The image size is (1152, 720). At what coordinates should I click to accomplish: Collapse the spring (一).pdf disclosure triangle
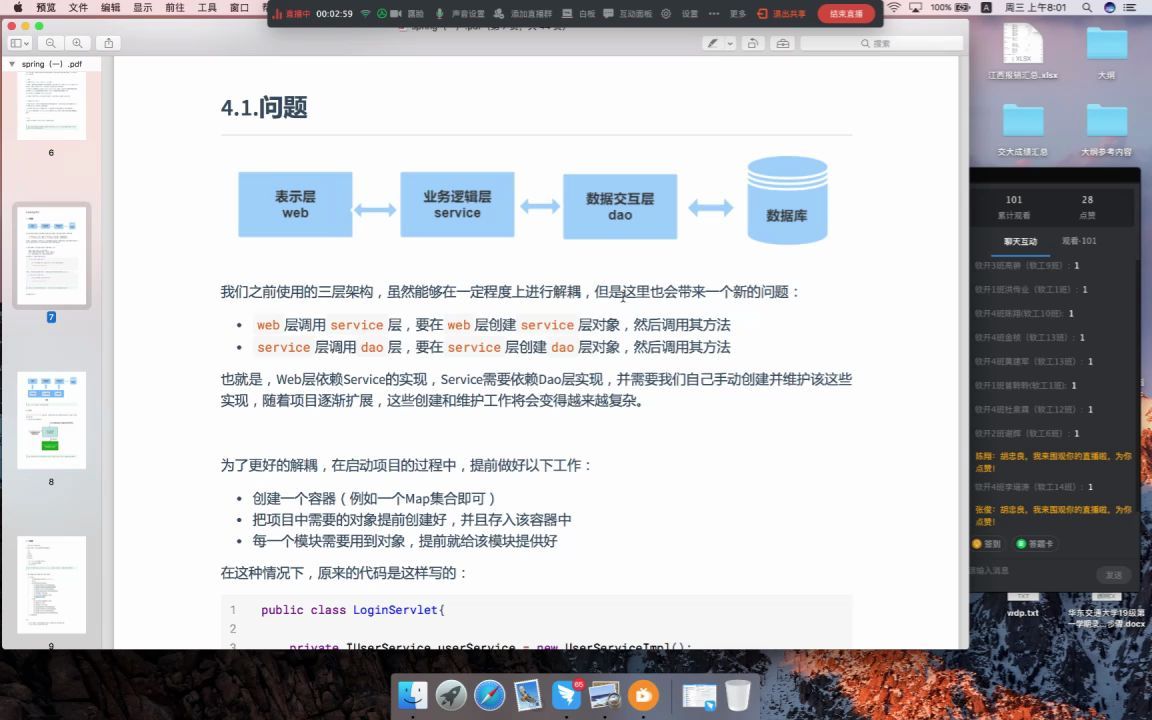coord(12,64)
